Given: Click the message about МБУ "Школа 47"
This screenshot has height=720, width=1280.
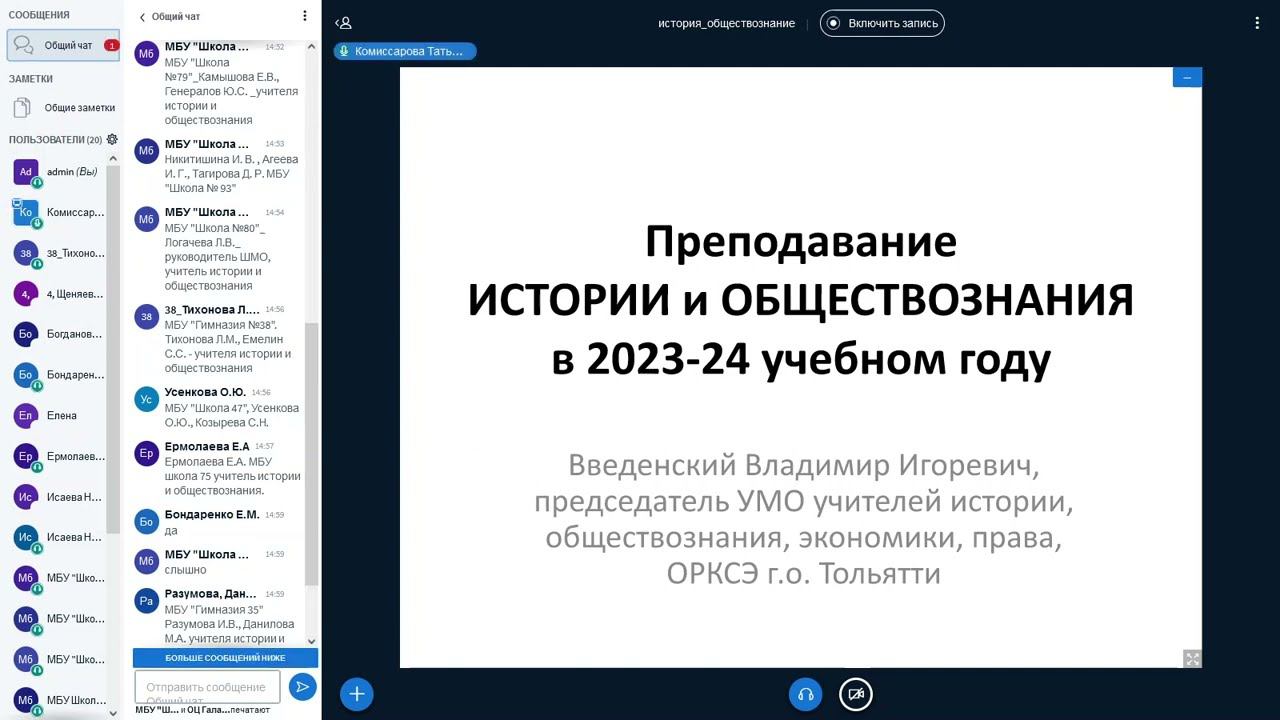Looking at the screenshot, I should tap(232, 415).
